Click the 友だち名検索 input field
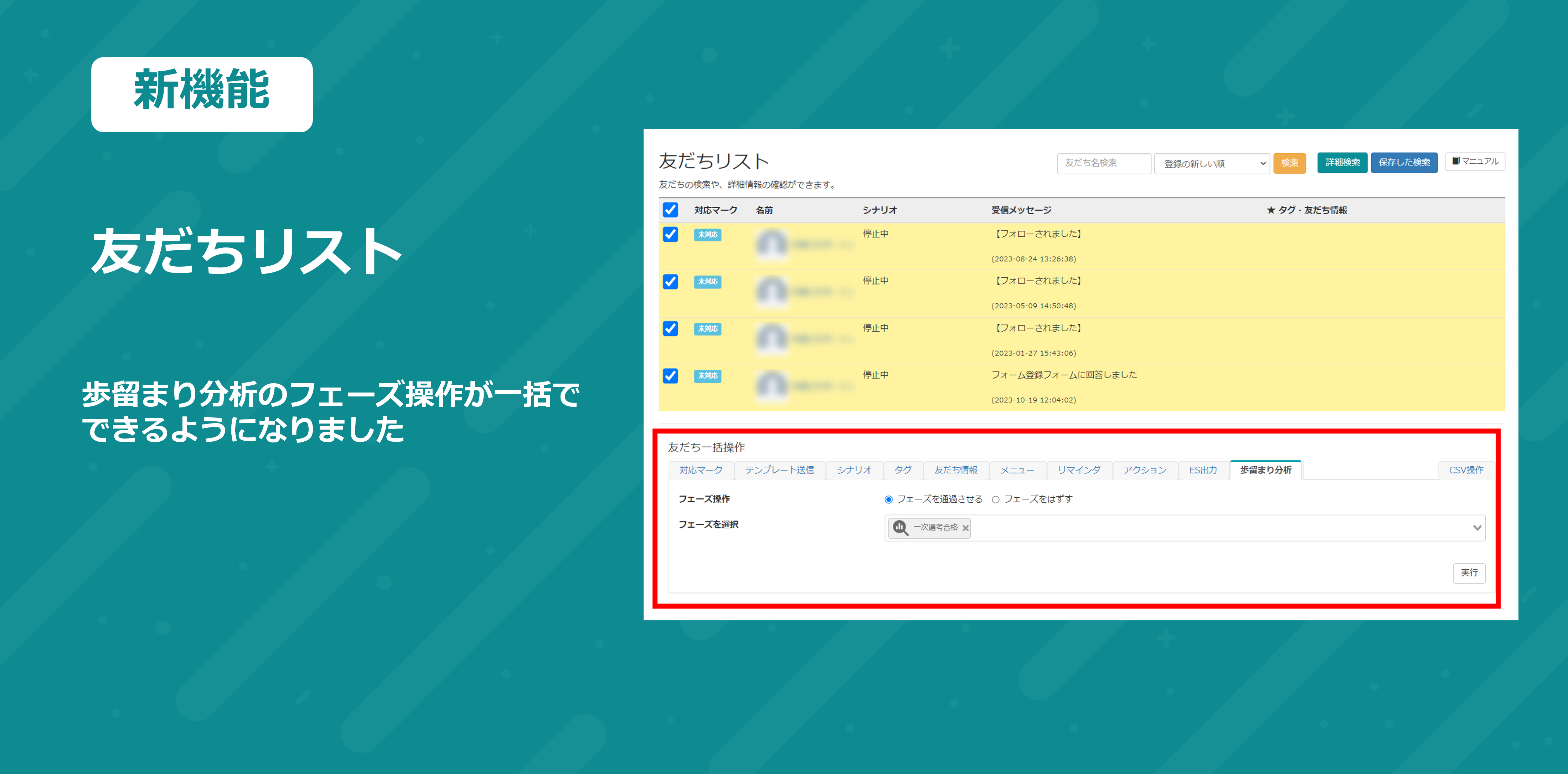 tap(1104, 163)
